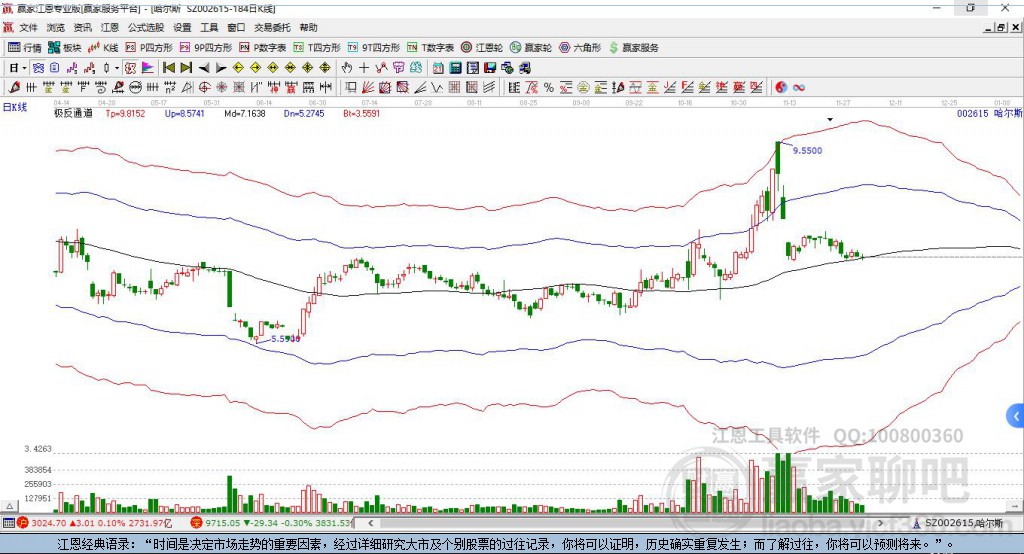Step chart left with black left arrow
Screen dimensions: 1024x554
(x=204, y=68)
